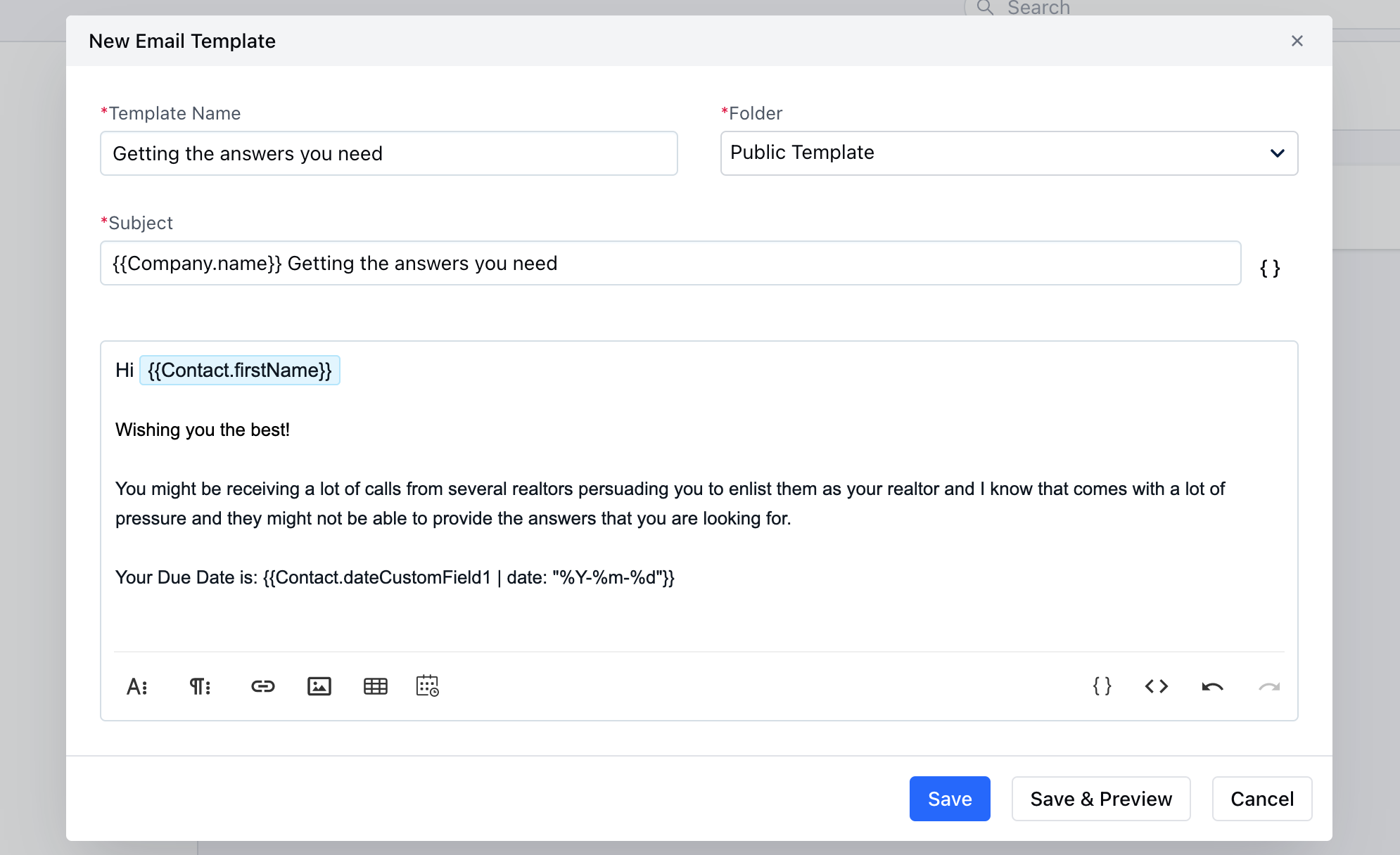Switch to HTML code view
The height and width of the screenshot is (855, 1400).
(x=1156, y=686)
